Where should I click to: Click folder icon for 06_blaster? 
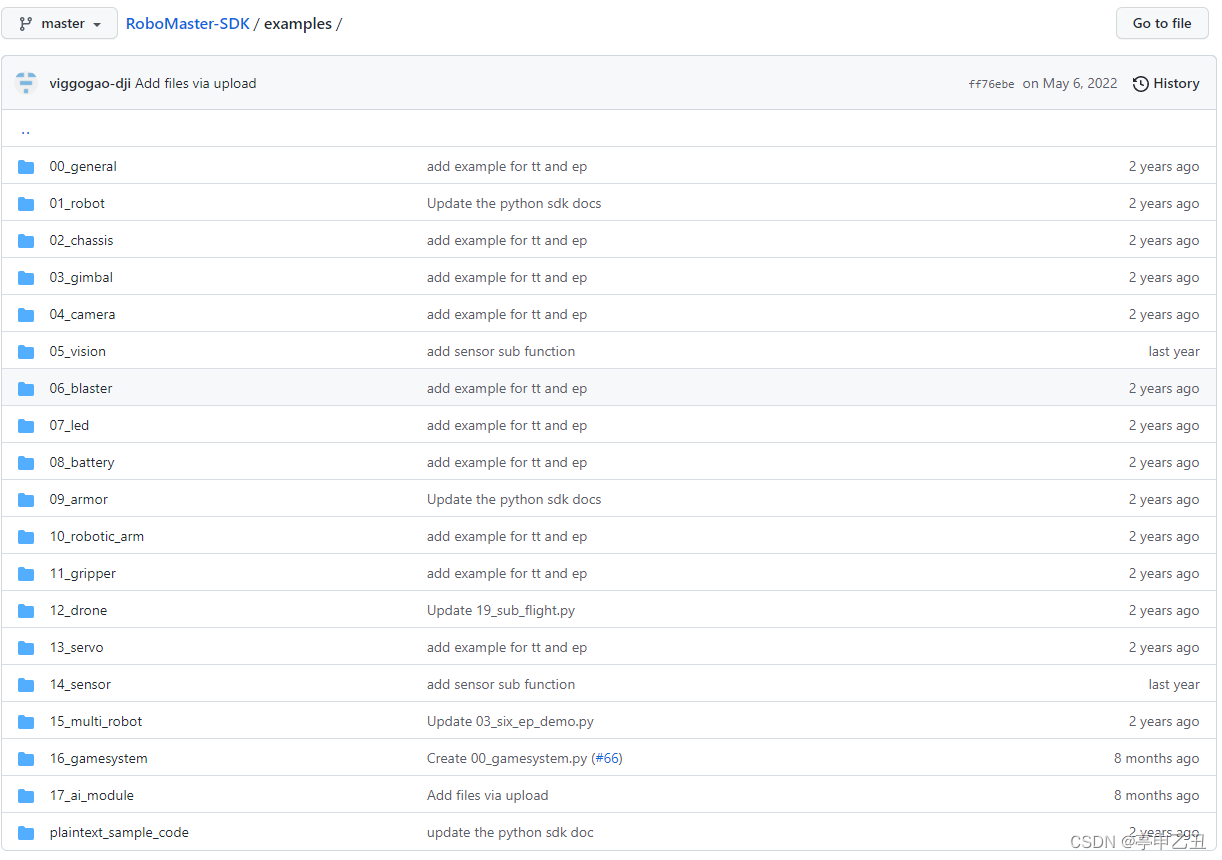(26, 389)
